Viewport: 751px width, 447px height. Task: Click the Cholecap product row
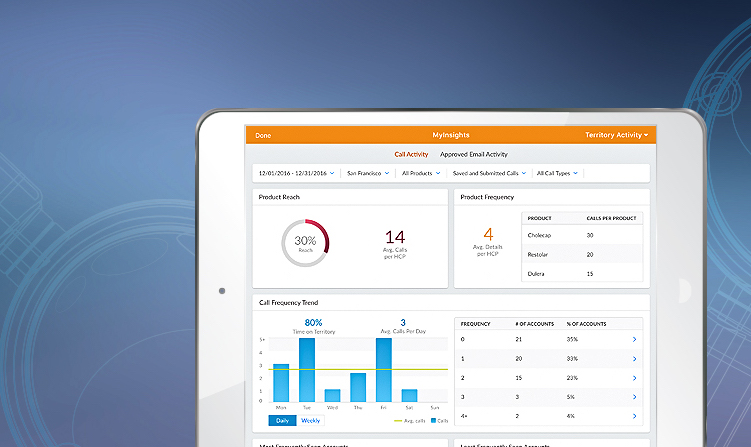(x=582, y=235)
